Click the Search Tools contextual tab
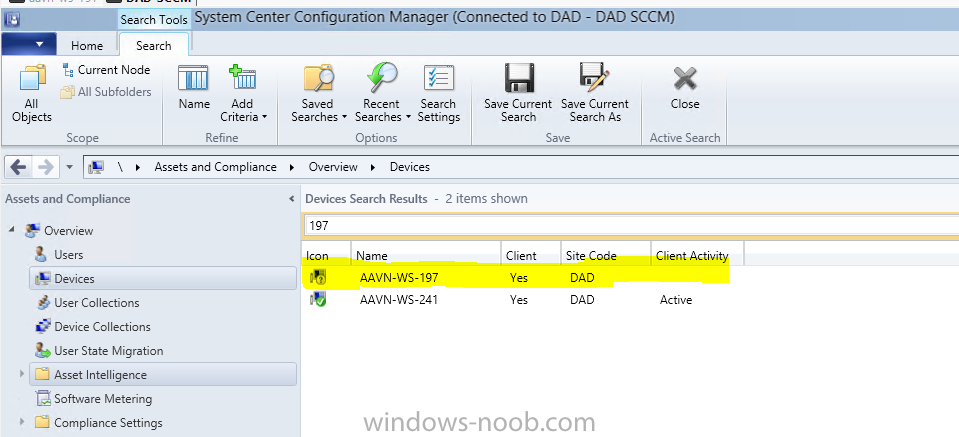 pos(154,20)
